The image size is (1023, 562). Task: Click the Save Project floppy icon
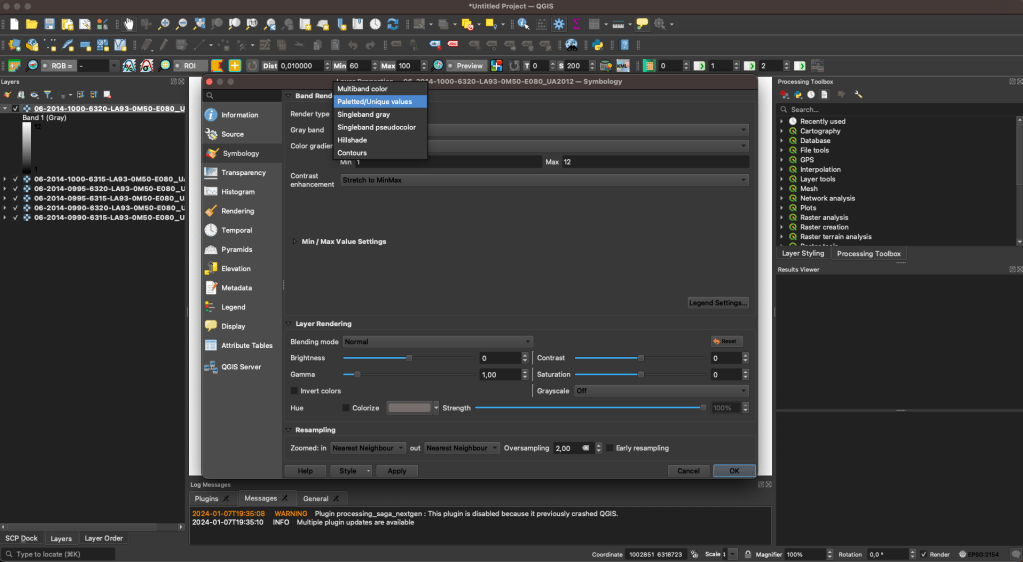click(49, 24)
